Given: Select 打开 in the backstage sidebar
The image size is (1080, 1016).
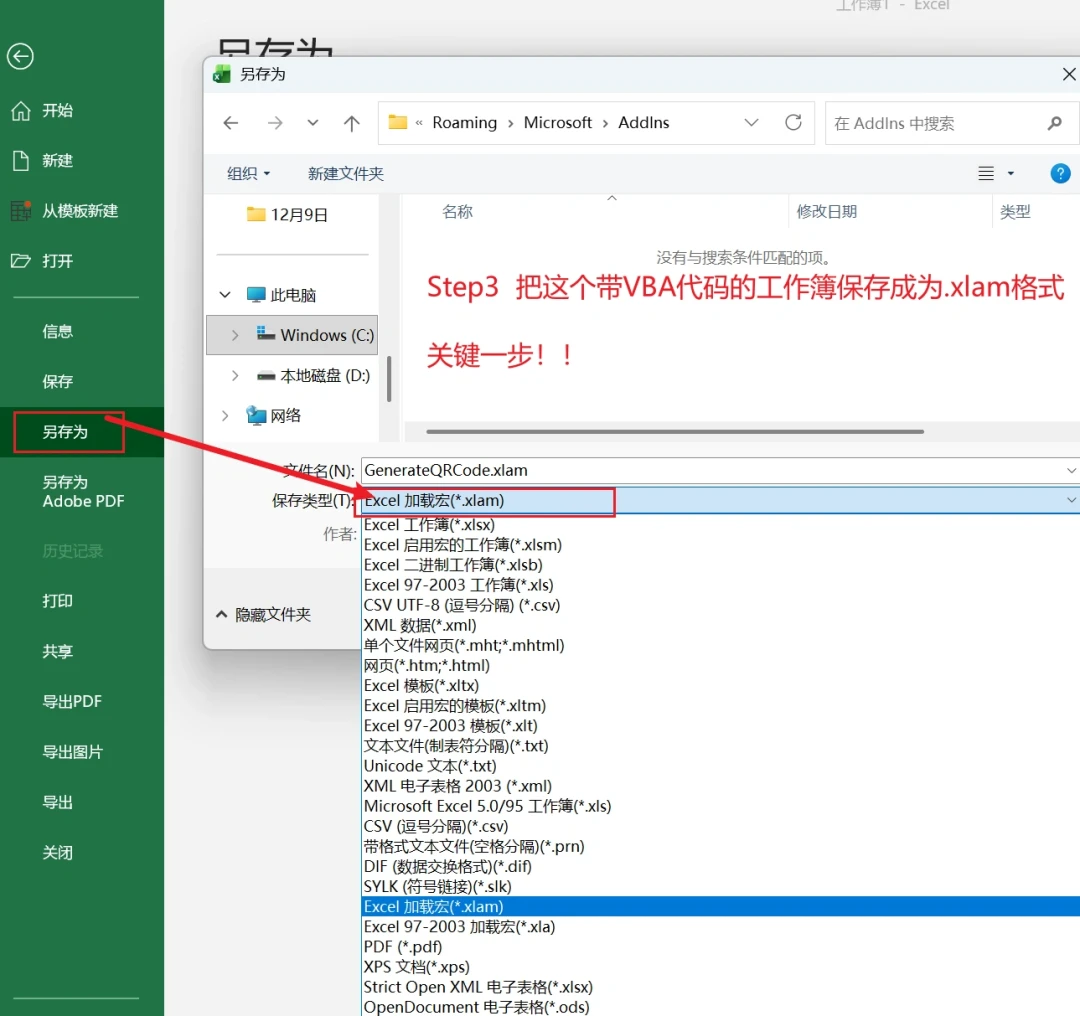Looking at the screenshot, I should click(43, 261).
